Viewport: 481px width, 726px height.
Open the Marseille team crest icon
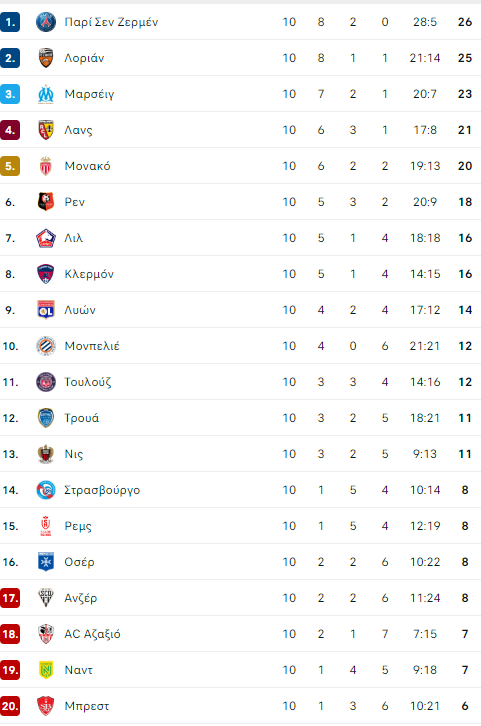pyautogui.click(x=46, y=94)
